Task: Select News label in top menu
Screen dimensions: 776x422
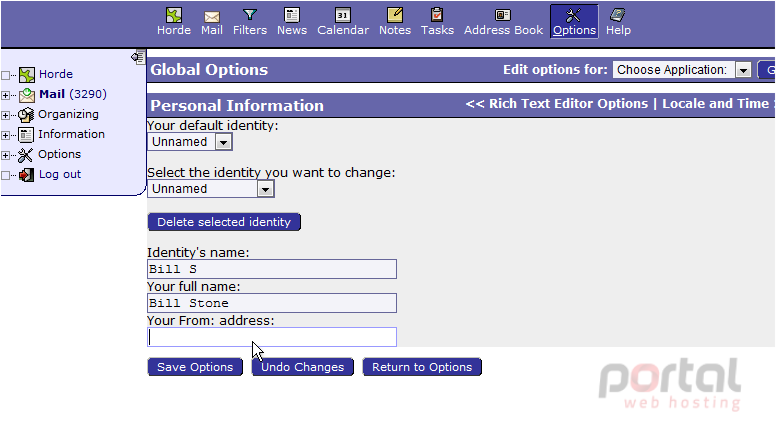Action: click(x=292, y=30)
